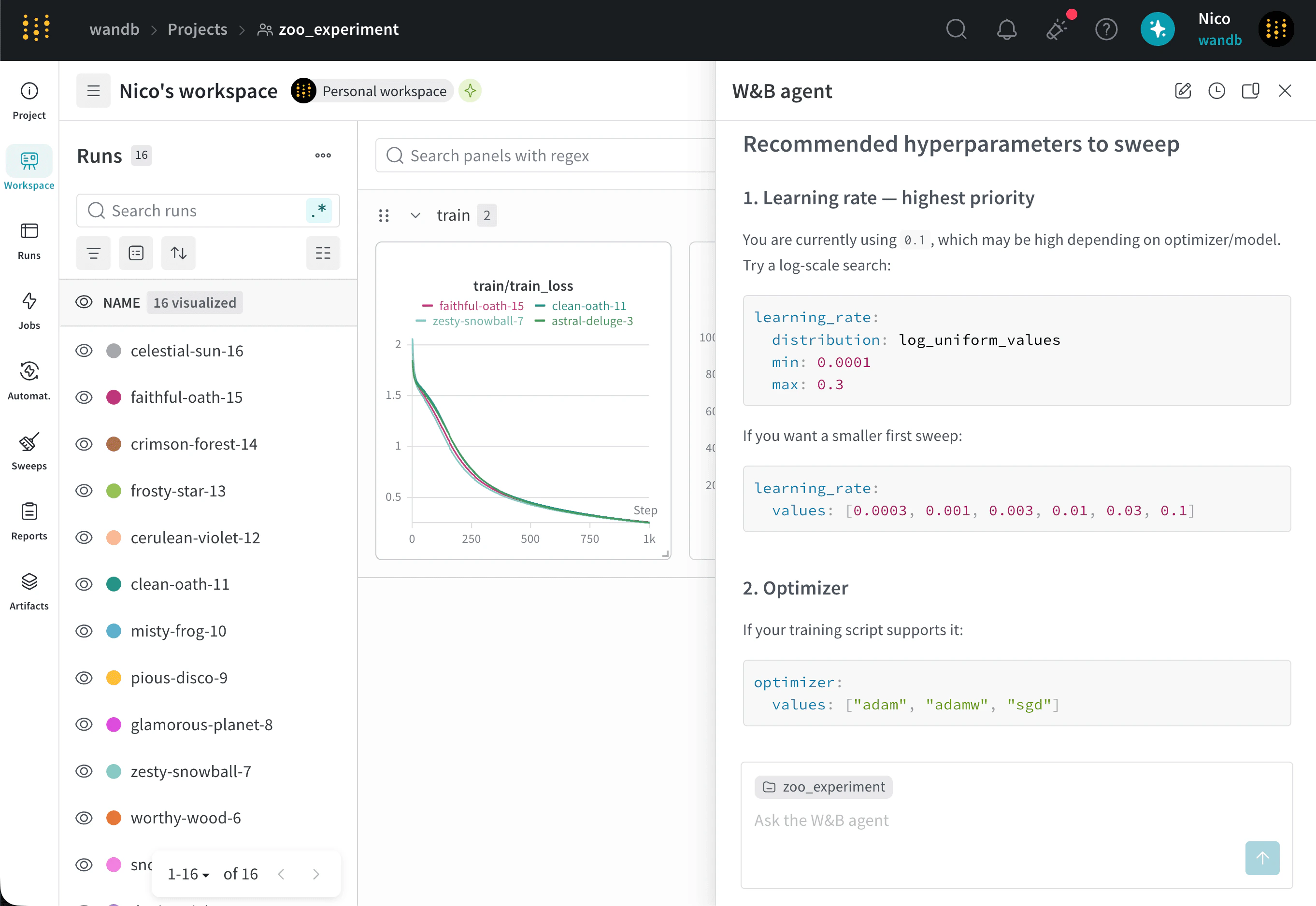This screenshot has width=1316, height=906.
Task: Toggle the workspace sidebar hamburger menu
Action: (x=94, y=91)
